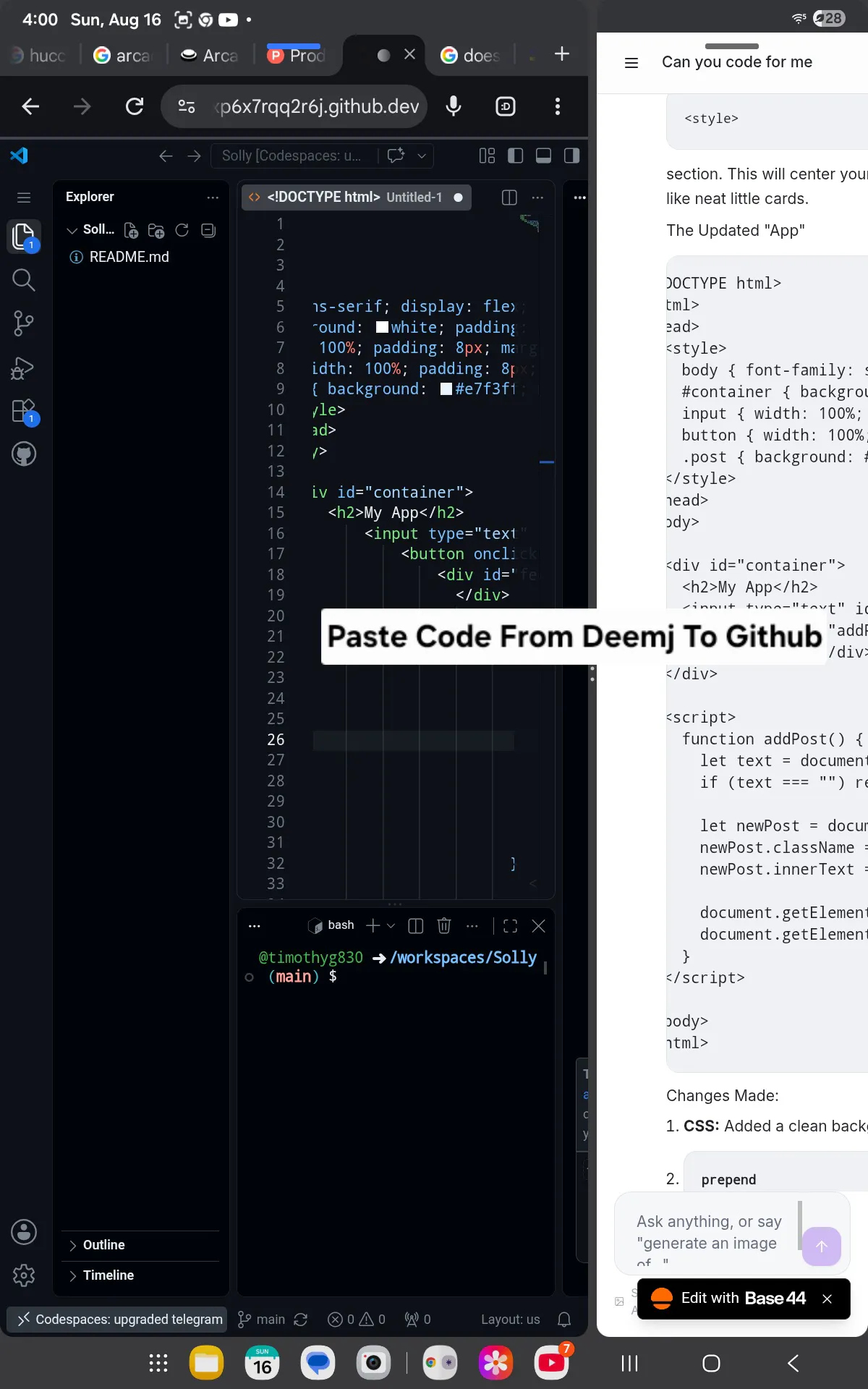
Task: Close the active browser tab
Action: click(x=409, y=54)
